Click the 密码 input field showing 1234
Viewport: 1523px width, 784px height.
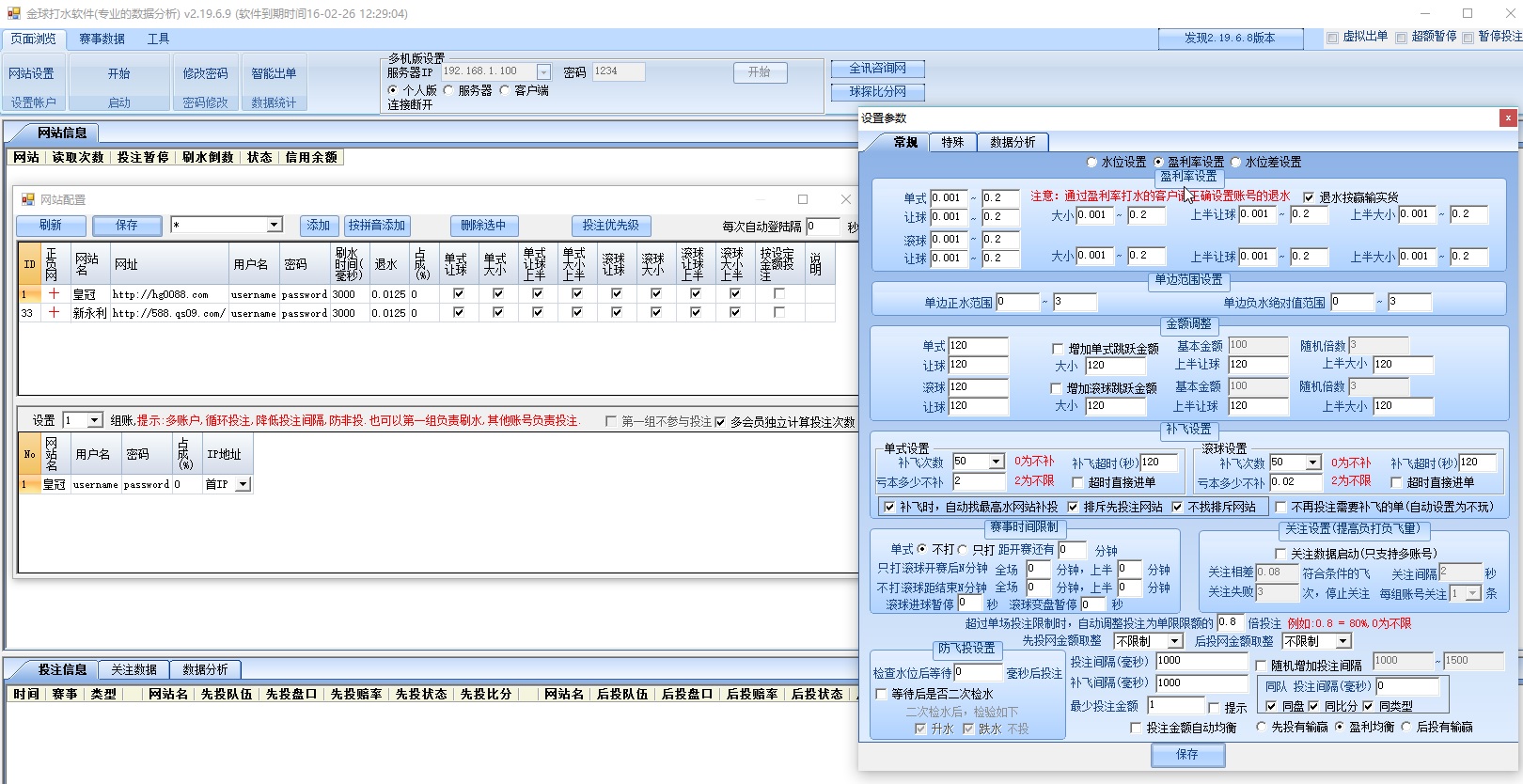[618, 71]
